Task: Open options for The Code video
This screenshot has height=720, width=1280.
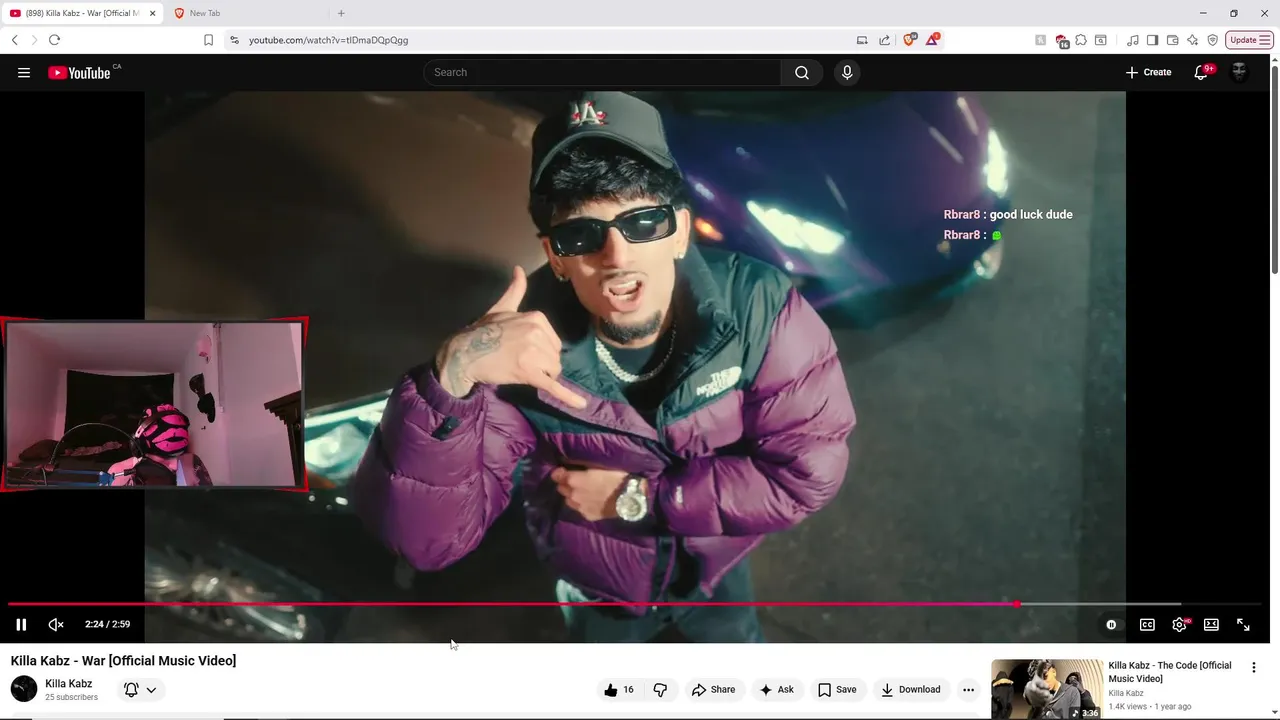Action: 1253,667
